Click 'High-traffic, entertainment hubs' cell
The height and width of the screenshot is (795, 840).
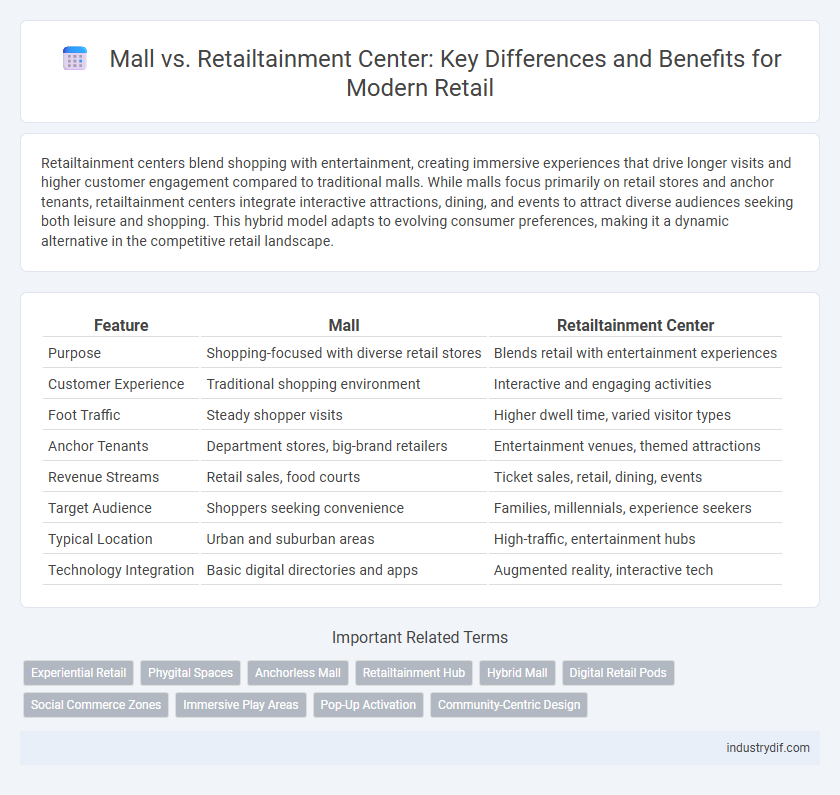(x=635, y=539)
